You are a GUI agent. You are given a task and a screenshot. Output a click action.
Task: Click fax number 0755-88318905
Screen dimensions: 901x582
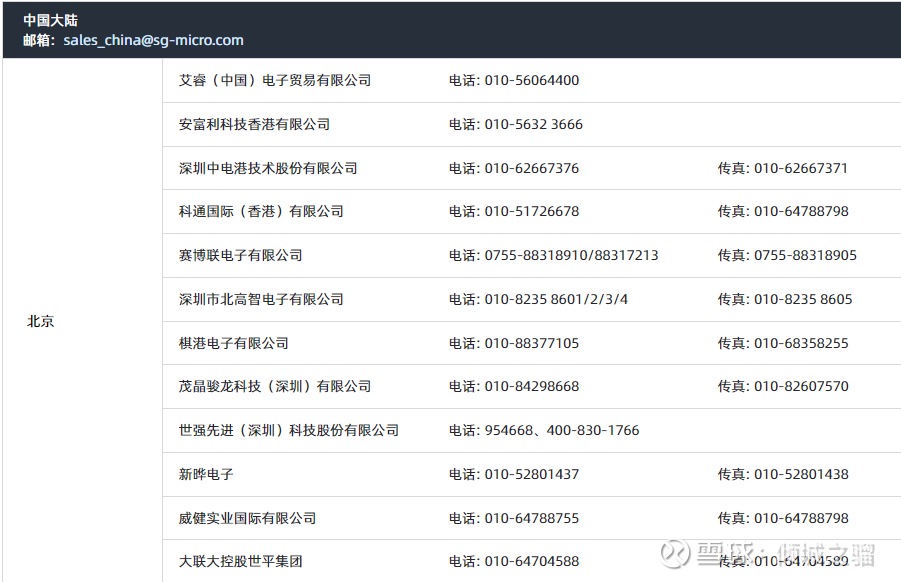(805, 255)
